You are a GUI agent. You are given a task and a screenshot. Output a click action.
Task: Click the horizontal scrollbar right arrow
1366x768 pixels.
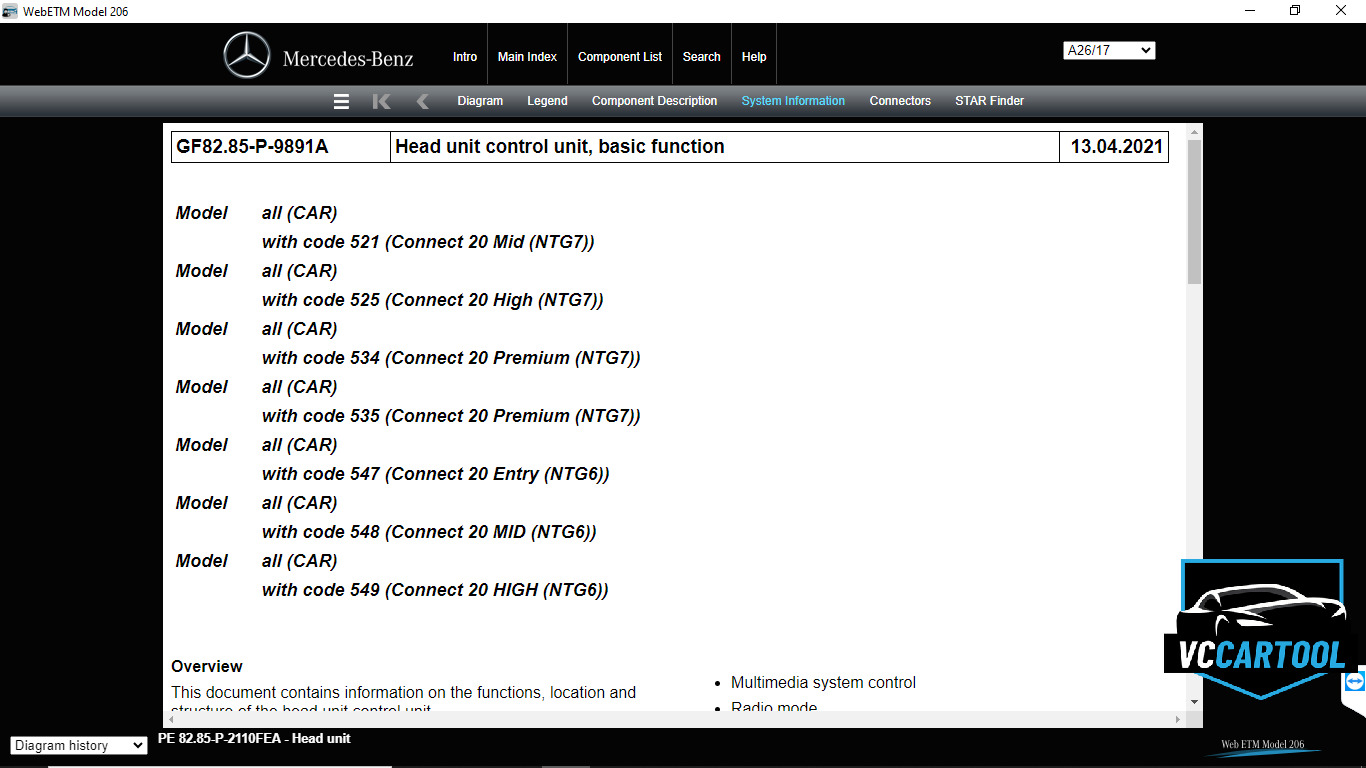tap(1178, 718)
